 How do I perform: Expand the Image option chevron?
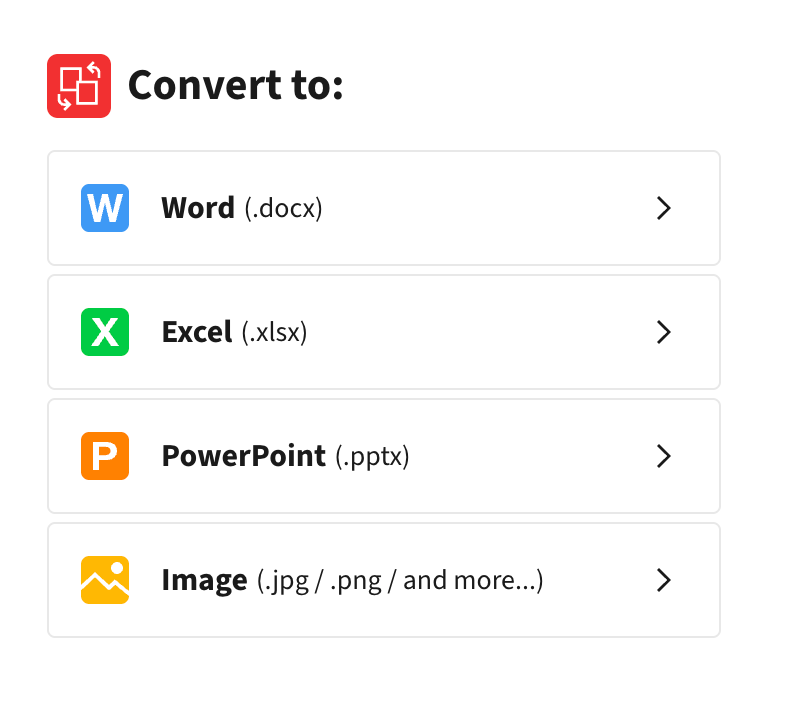(x=664, y=580)
